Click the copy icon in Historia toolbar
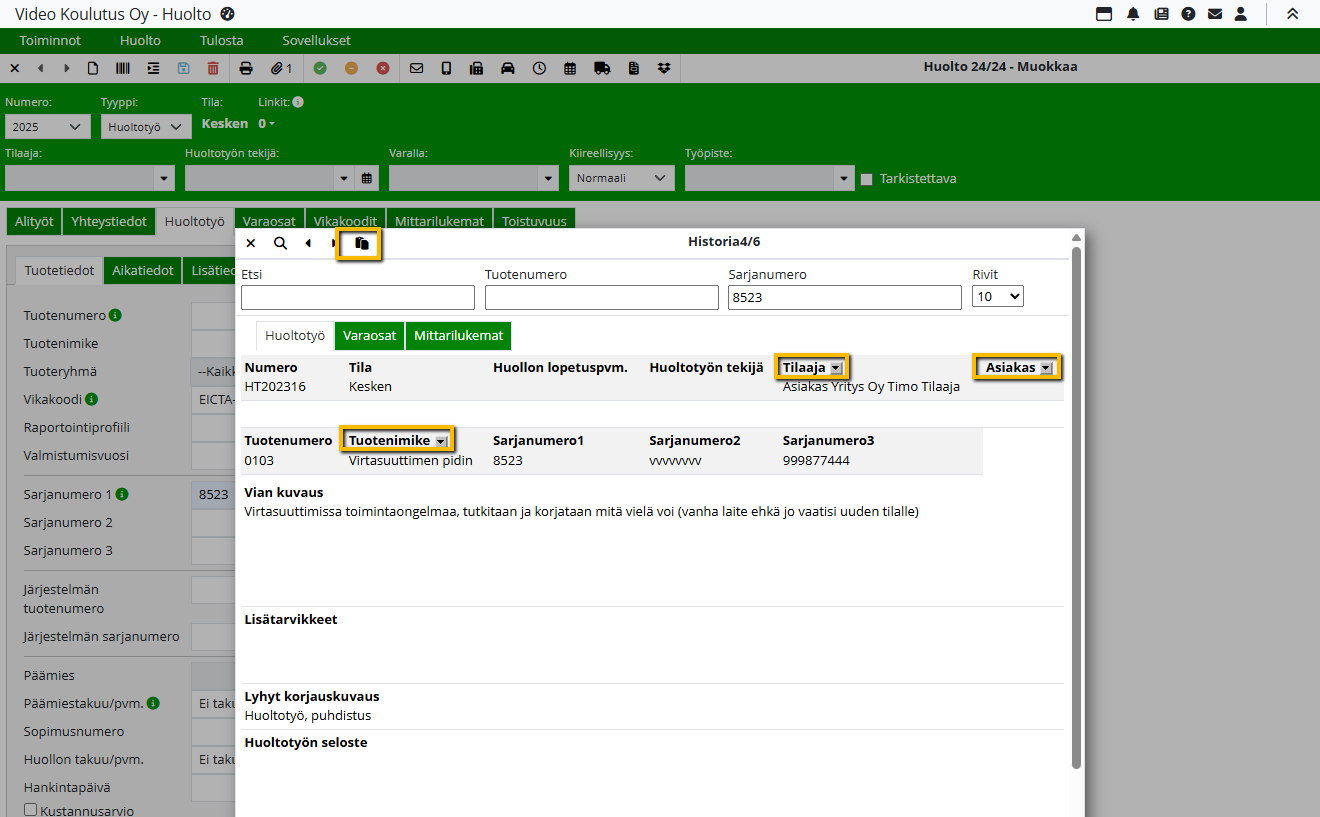This screenshot has width=1320, height=817. pos(362,243)
